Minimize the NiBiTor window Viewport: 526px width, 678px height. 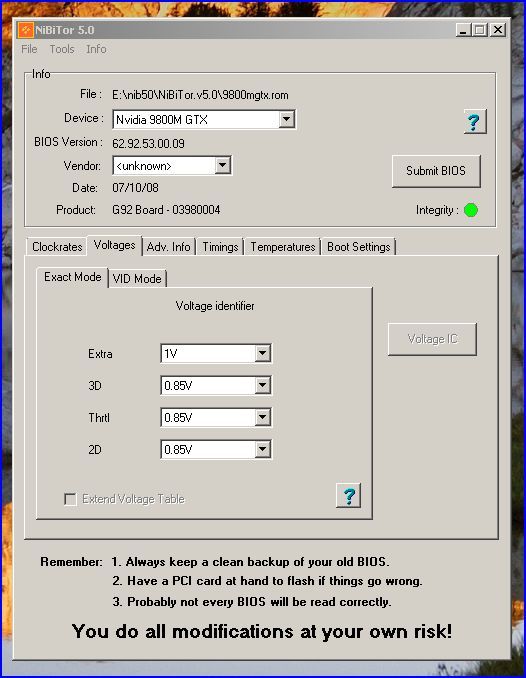[x=463, y=30]
